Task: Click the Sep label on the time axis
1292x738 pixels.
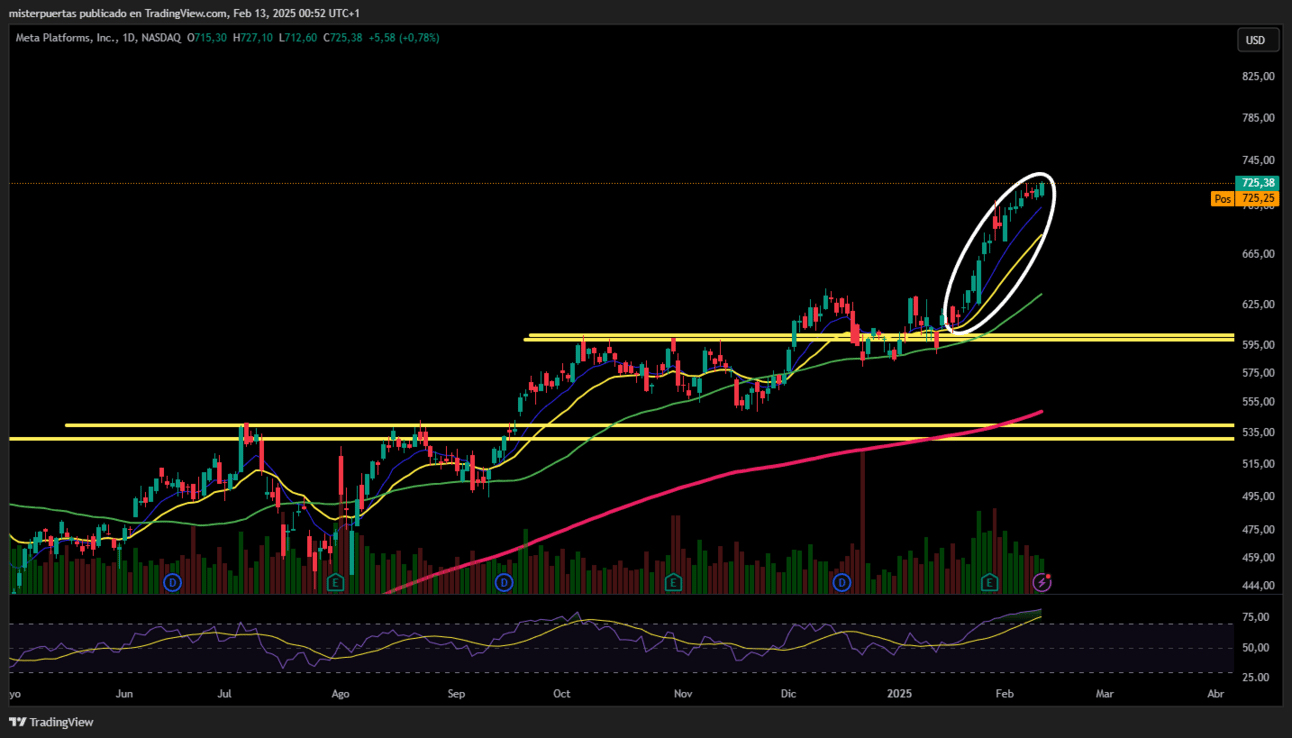Action: tap(457, 693)
